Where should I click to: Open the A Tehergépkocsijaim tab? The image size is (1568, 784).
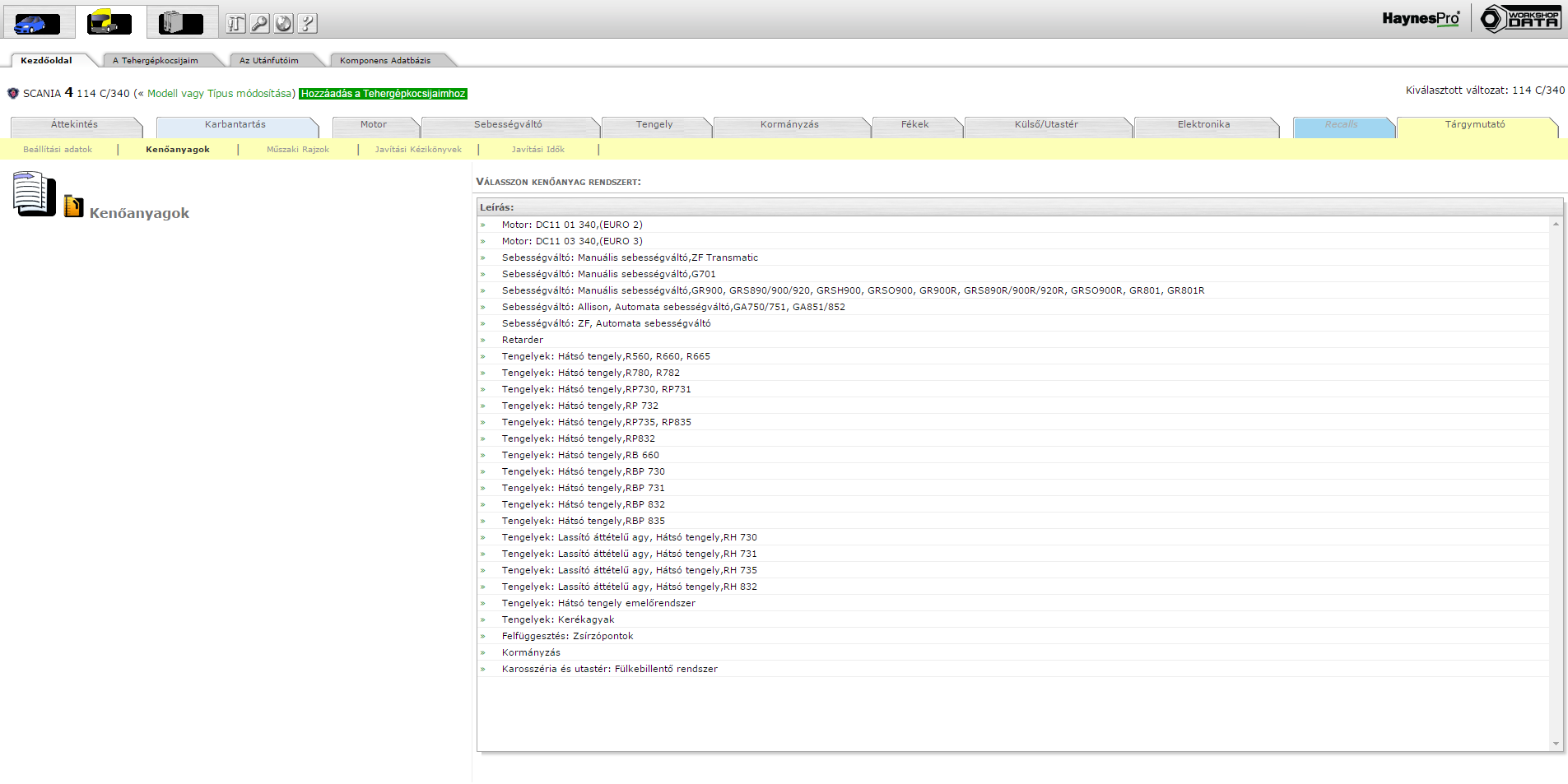(156, 61)
